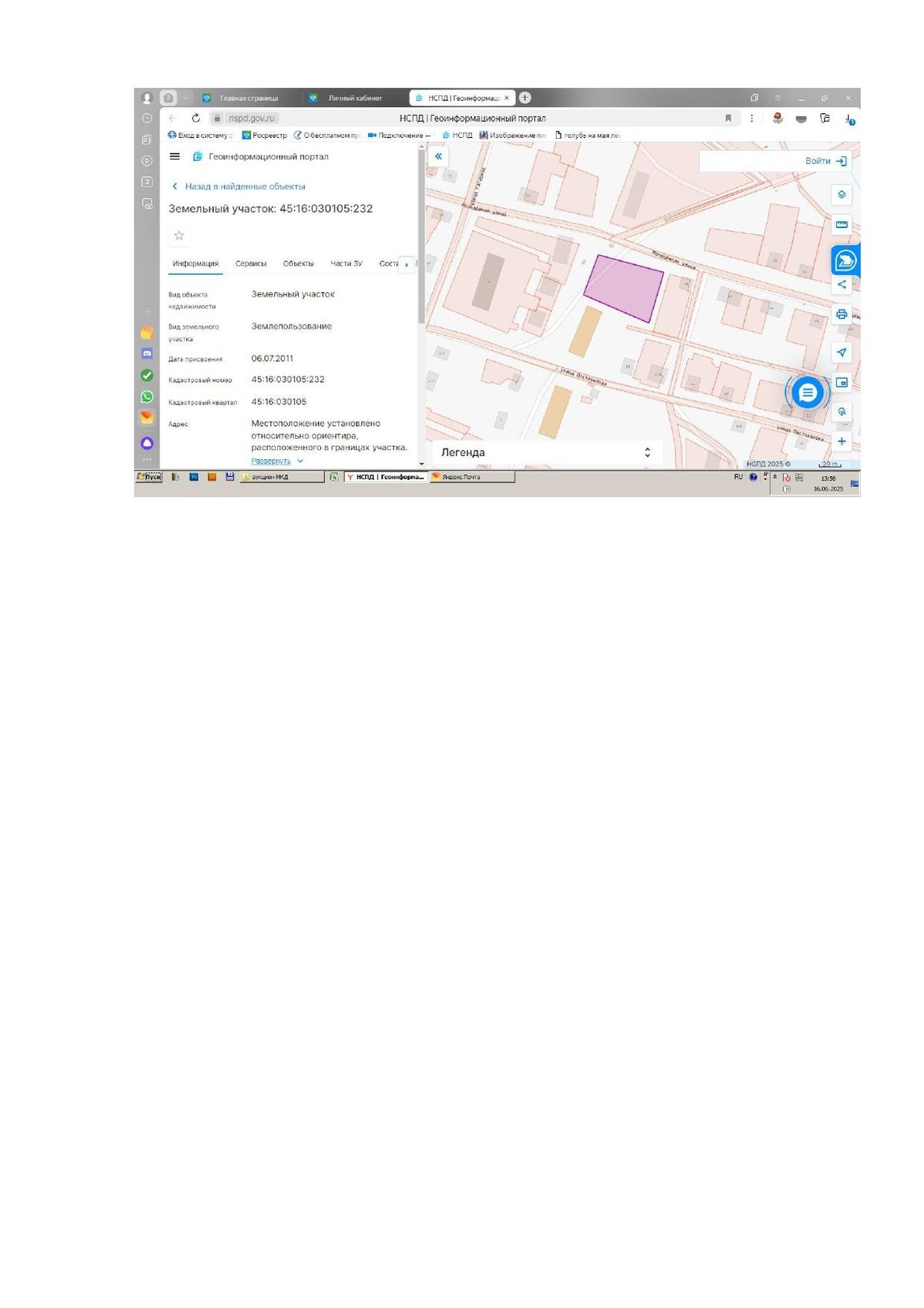Open the Объекты tab
The width and height of the screenshot is (924, 1308).
tap(298, 263)
